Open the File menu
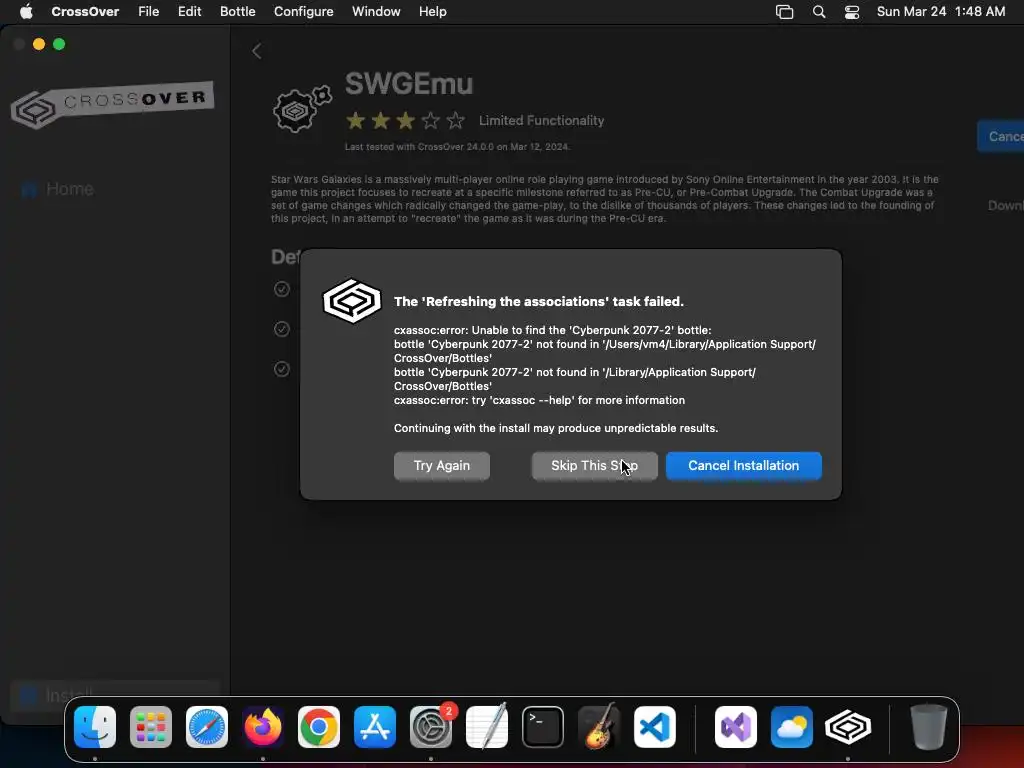Image resolution: width=1024 pixels, height=768 pixels. tap(148, 11)
